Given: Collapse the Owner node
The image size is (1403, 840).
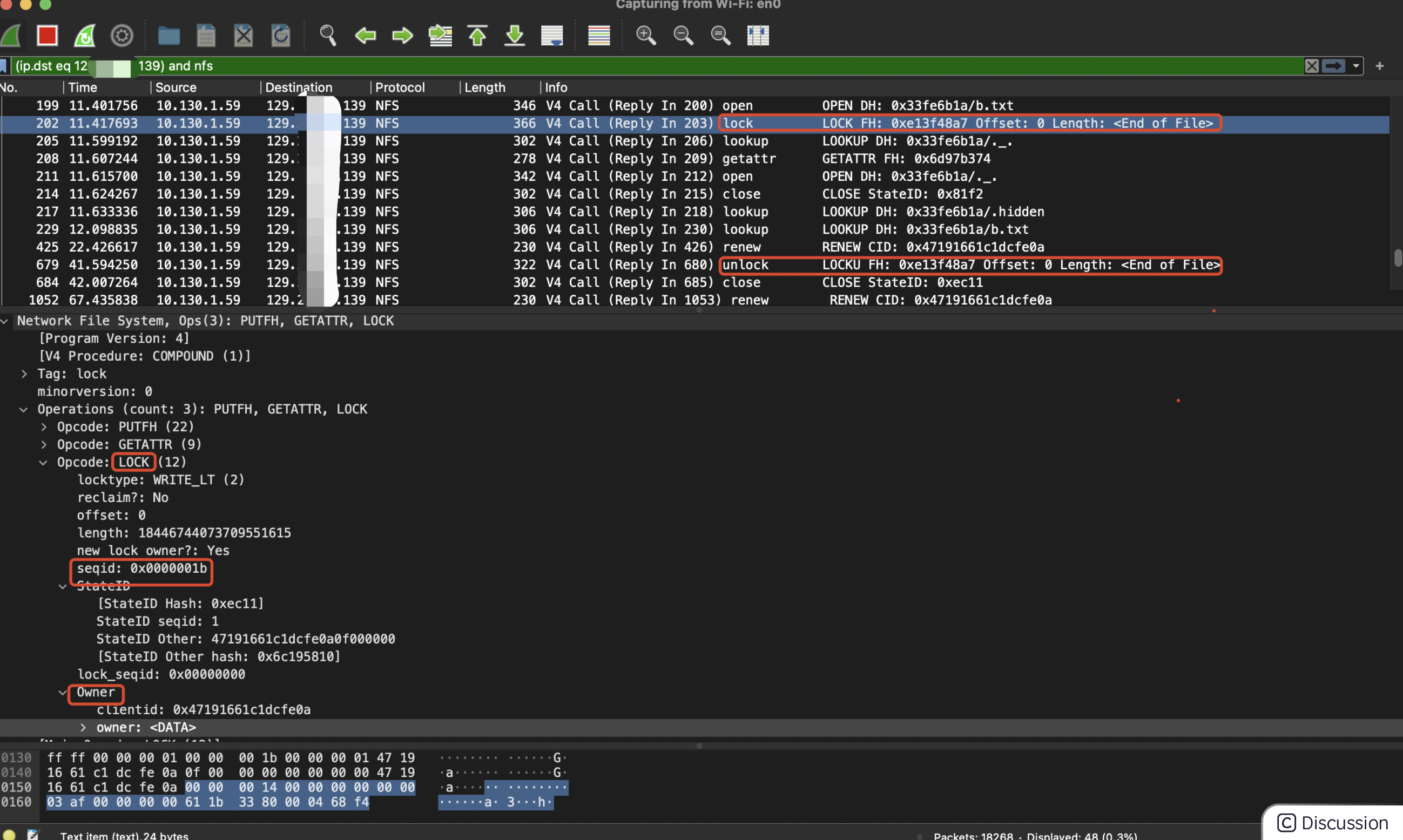Looking at the screenshot, I should coord(63,692).
